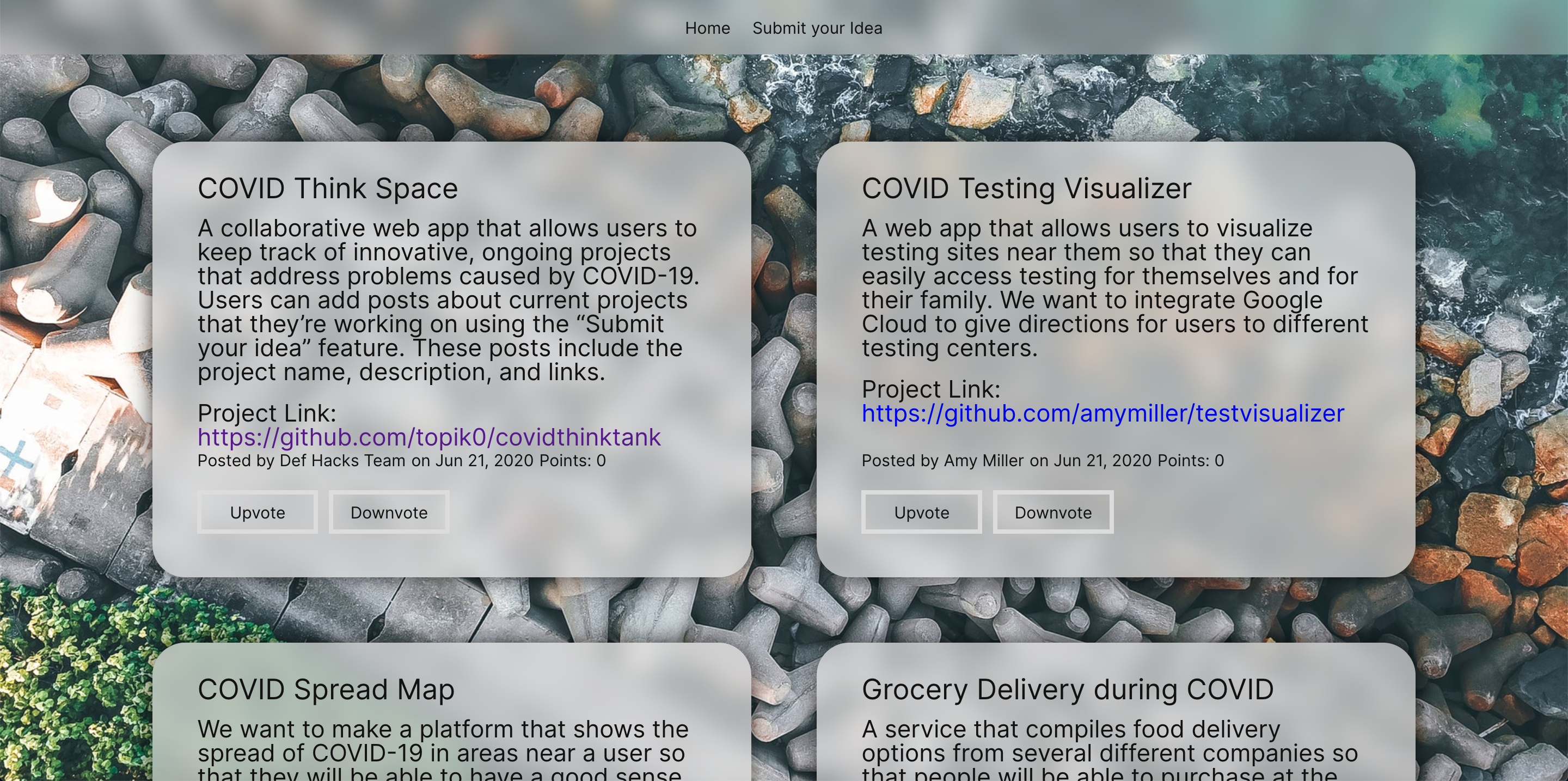The image size is (1568, 781).
Task: Downvote the COVID Testing Visualizer post
Action: coord(1052,512)
